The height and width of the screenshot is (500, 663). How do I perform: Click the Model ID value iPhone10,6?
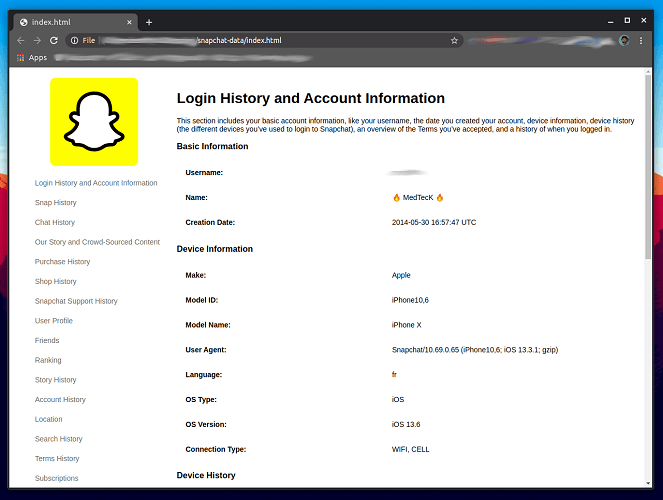(410, 300)
